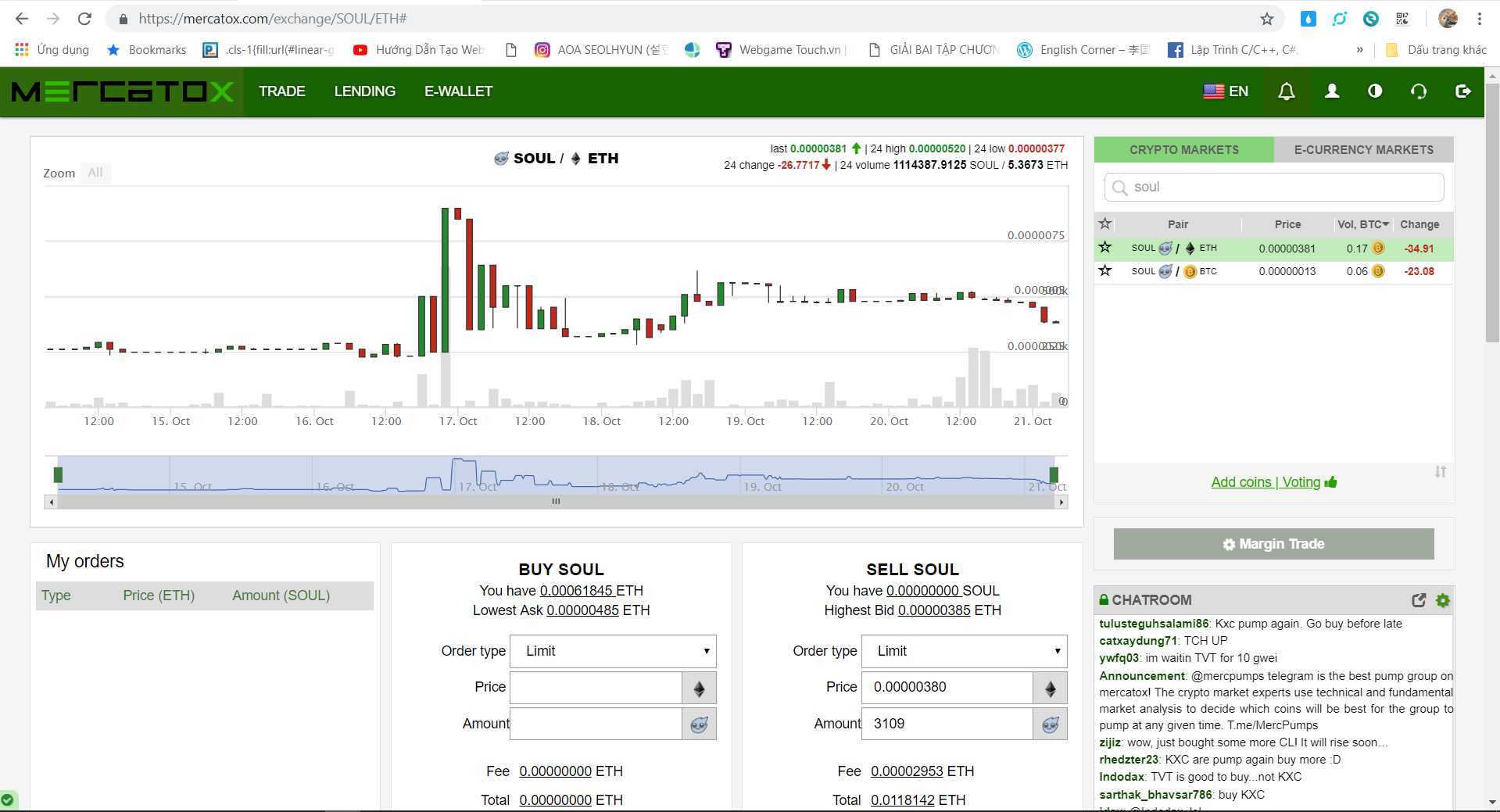Sort markets by the Pair column
The height and width of the screenshot is (812, 1500).
(x=1178, y=224)
